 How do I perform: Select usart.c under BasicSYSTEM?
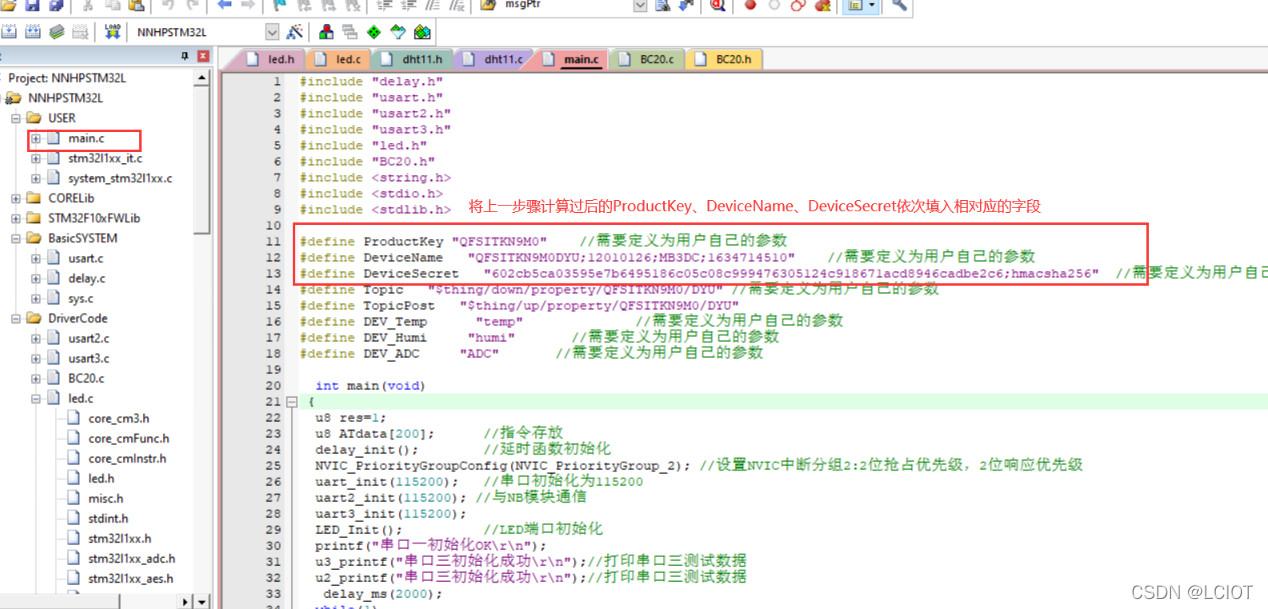point(85,258)
